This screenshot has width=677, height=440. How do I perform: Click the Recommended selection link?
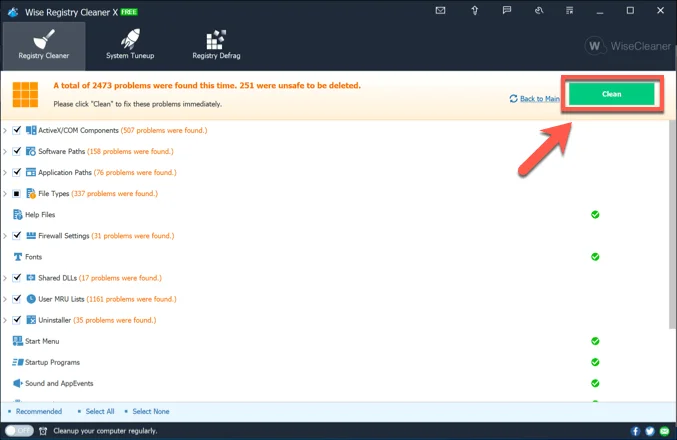click(x=39, y=411)
